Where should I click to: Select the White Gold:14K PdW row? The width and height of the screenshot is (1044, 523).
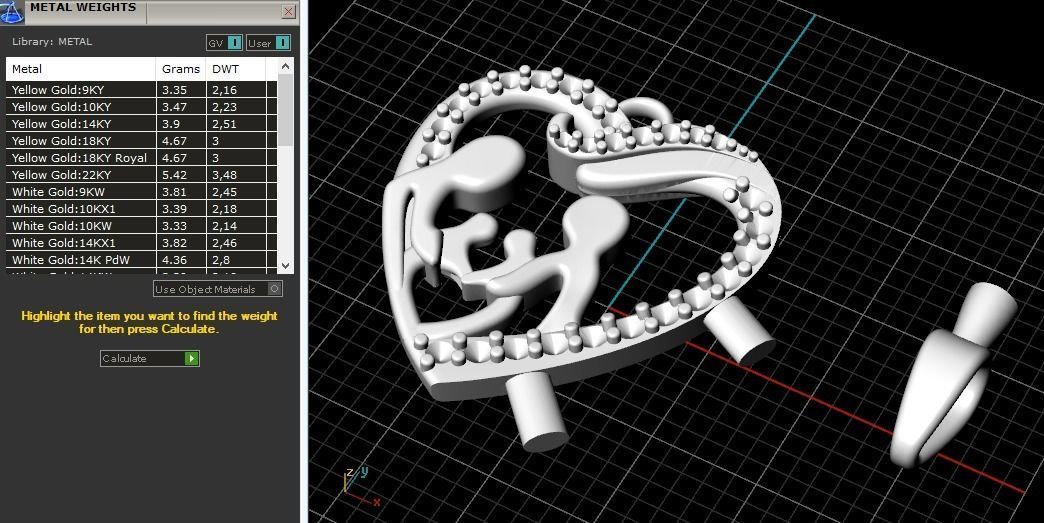[x=141, y=260]
